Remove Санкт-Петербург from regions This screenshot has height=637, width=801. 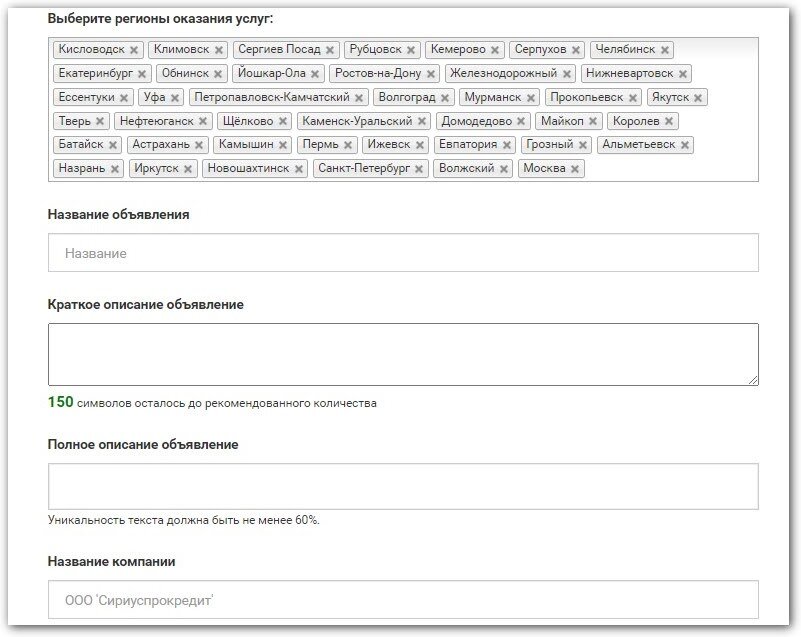(419, 169)
